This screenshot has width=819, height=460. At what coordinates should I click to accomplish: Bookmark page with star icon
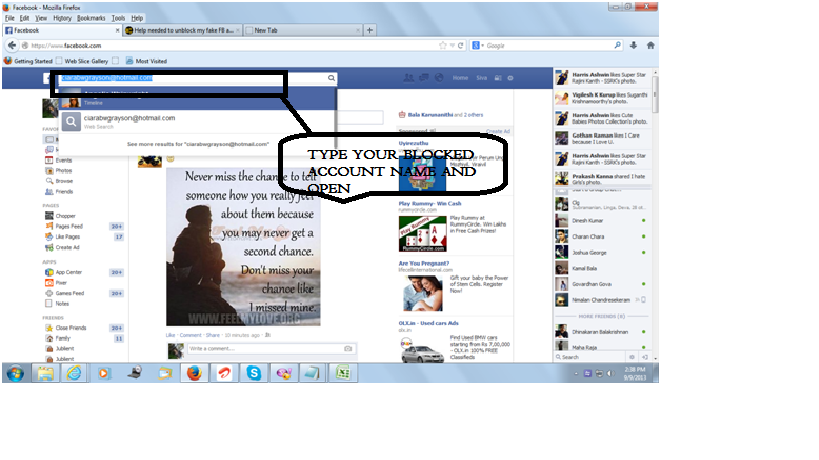[x=443, y=45]
